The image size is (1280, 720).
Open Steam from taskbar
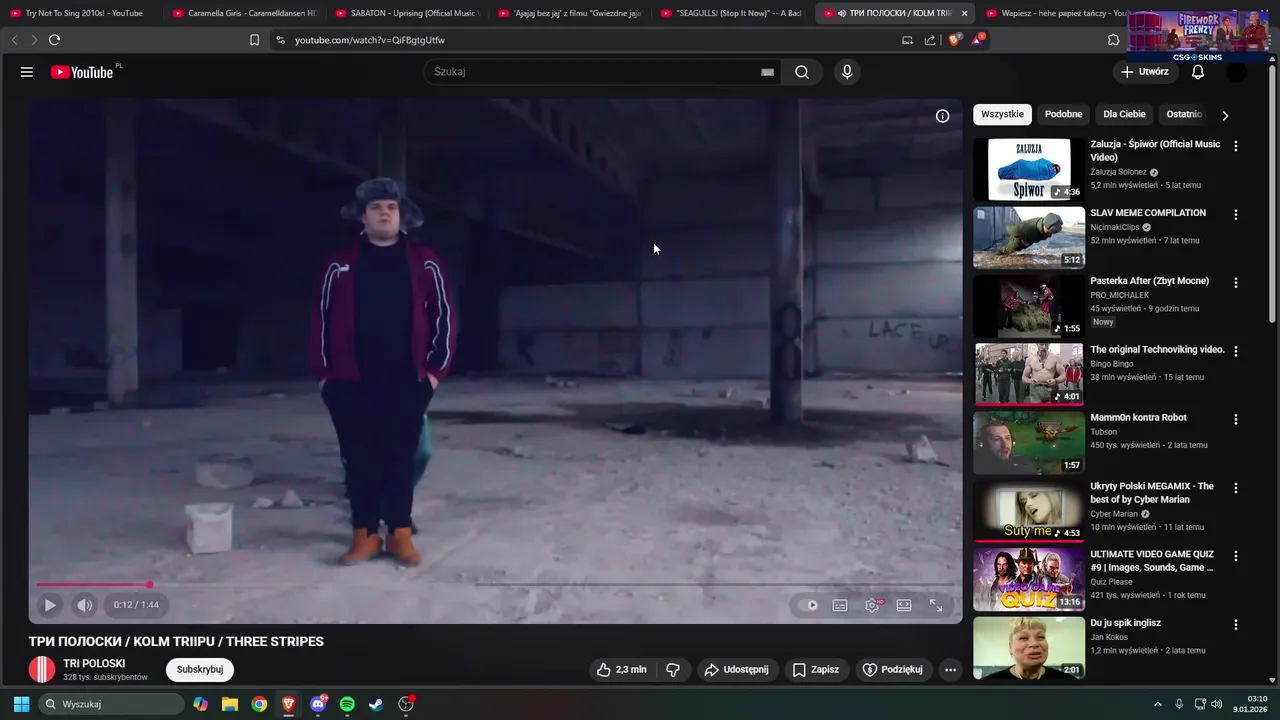[x=376, y=704]
